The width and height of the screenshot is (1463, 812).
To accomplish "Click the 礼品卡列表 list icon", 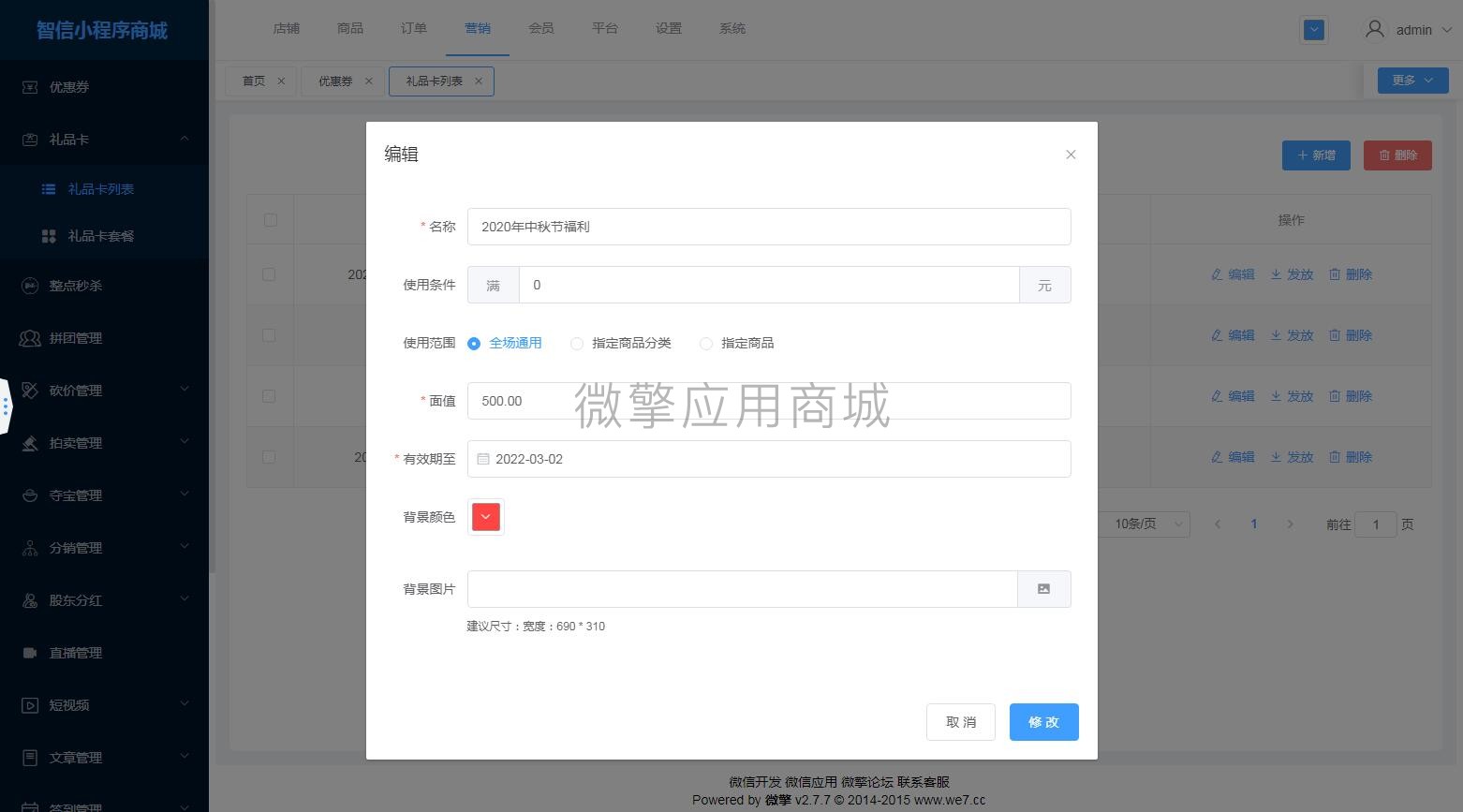I will [x=49, y=189].
